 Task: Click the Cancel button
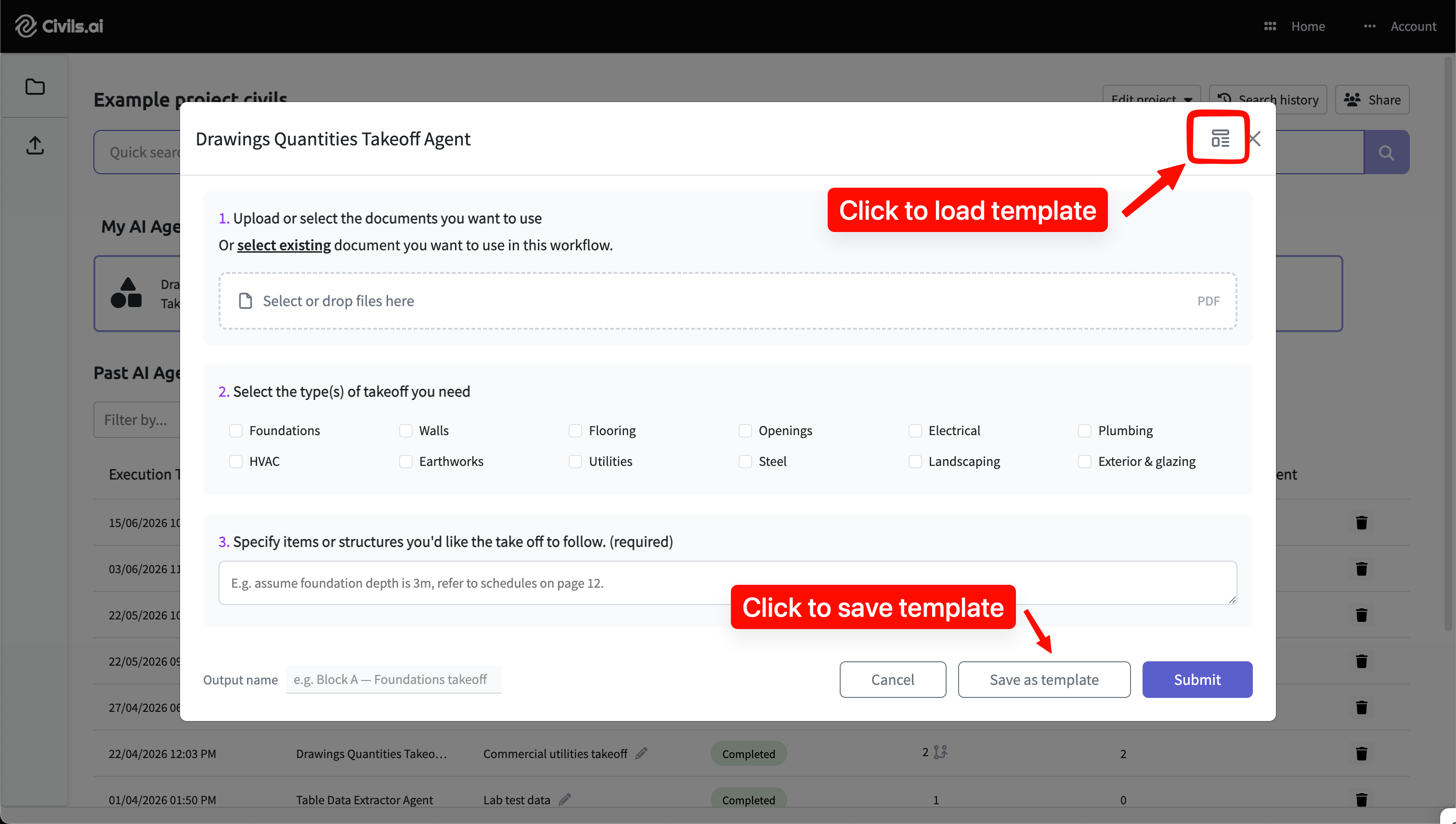[892, 679]
